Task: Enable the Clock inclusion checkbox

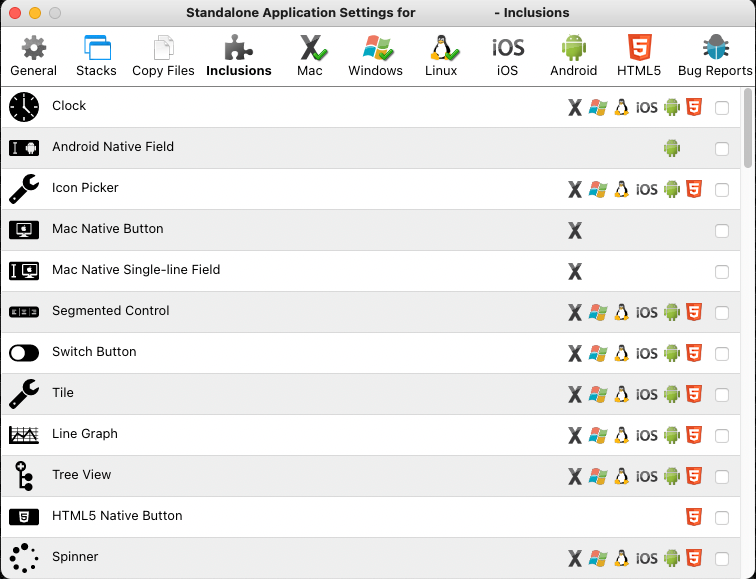Action: [x=722, y=108]
